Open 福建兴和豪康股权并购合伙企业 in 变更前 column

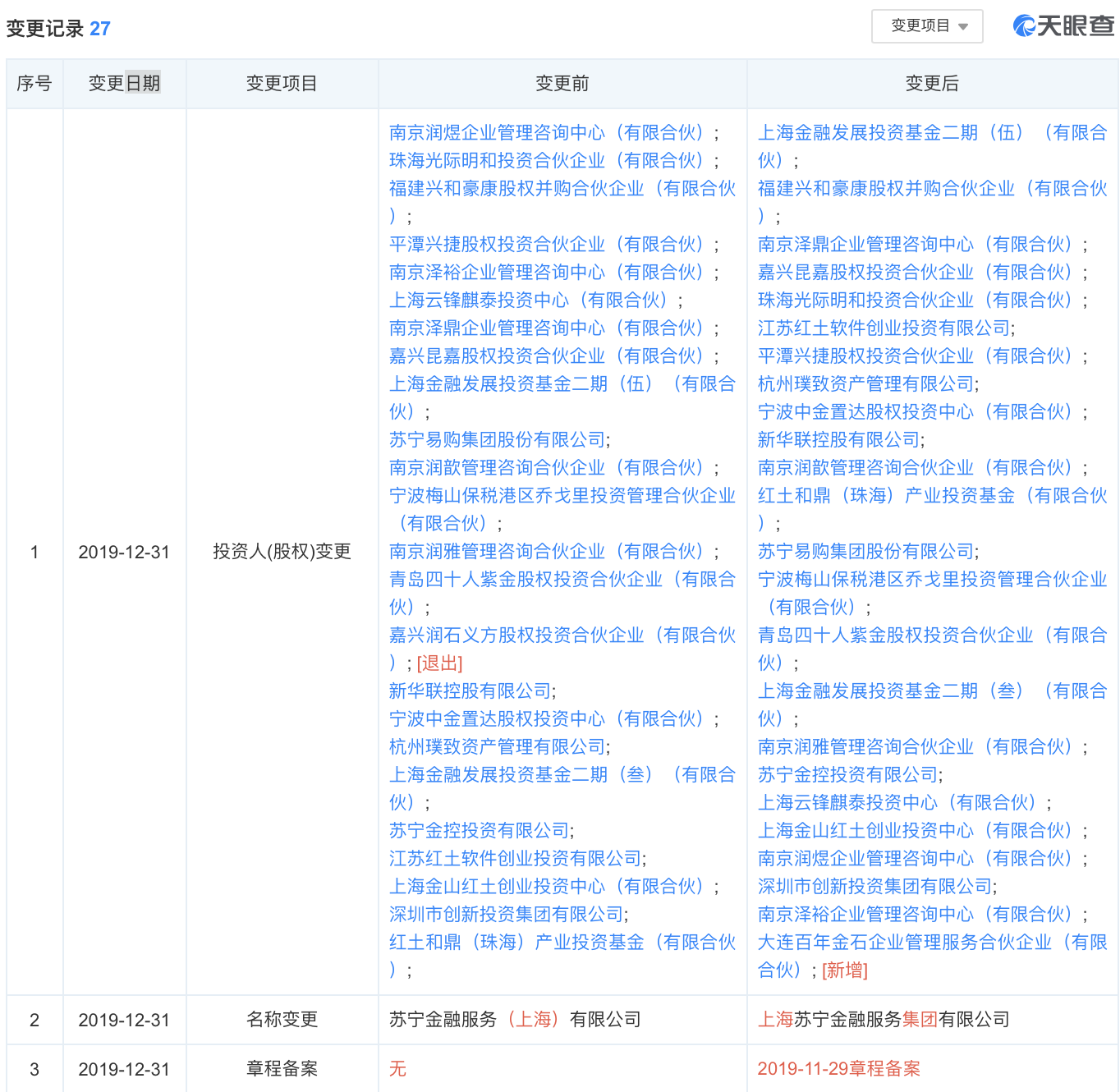tap(562, 202)
